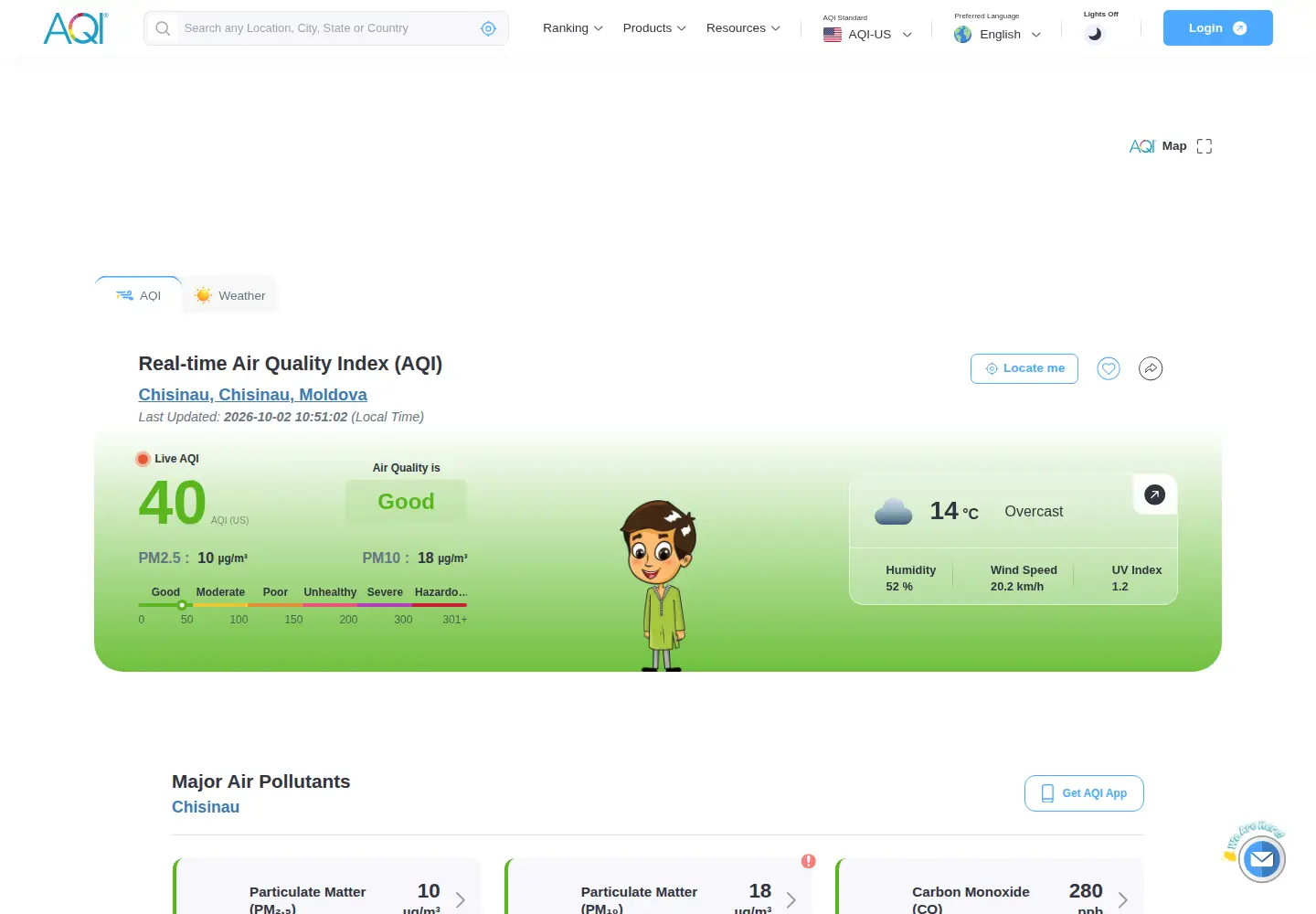Switch to the AQI tab
The width and height of the screenshot is (1316, 914).
pyautogui.click(x=138, y=295)
